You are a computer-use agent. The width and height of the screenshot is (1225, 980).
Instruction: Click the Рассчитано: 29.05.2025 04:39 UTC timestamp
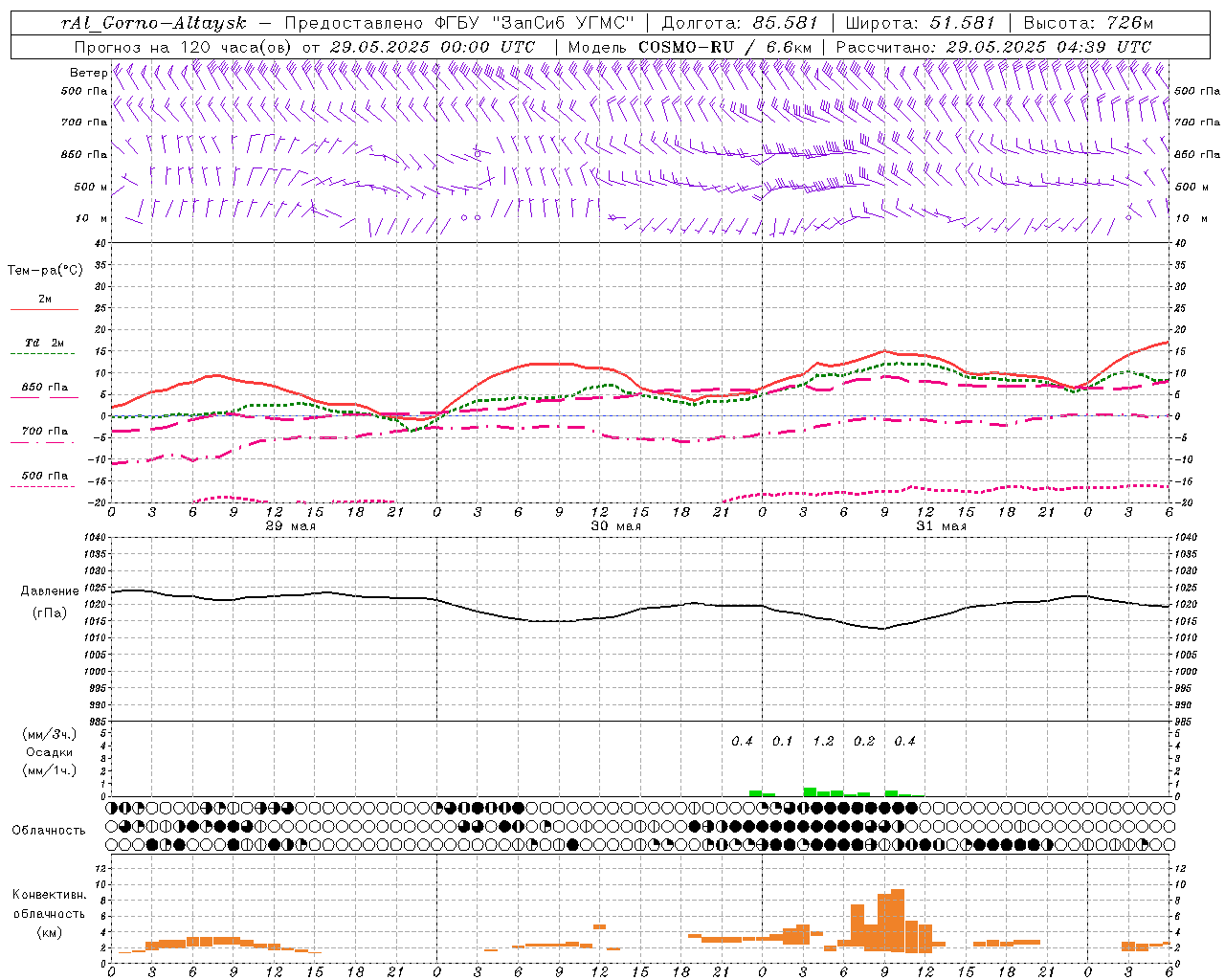993,47
